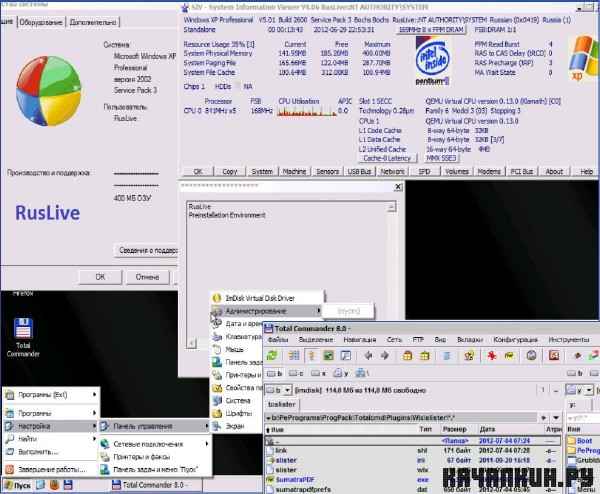Open directory history arrow in left panel
Screen dimensions: 600x494
point(556,417)
